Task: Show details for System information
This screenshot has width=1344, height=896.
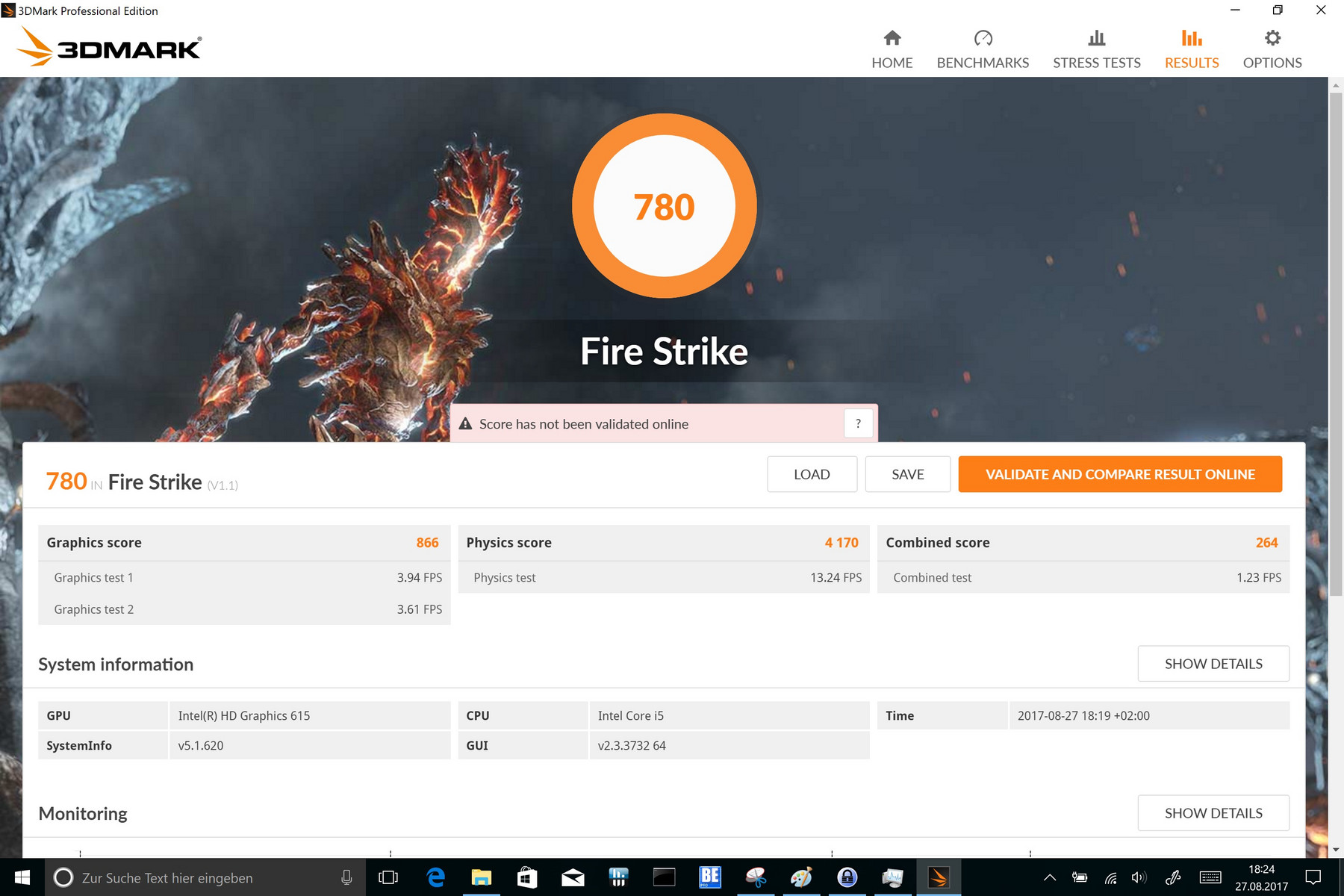Action: click(1213, 664)
